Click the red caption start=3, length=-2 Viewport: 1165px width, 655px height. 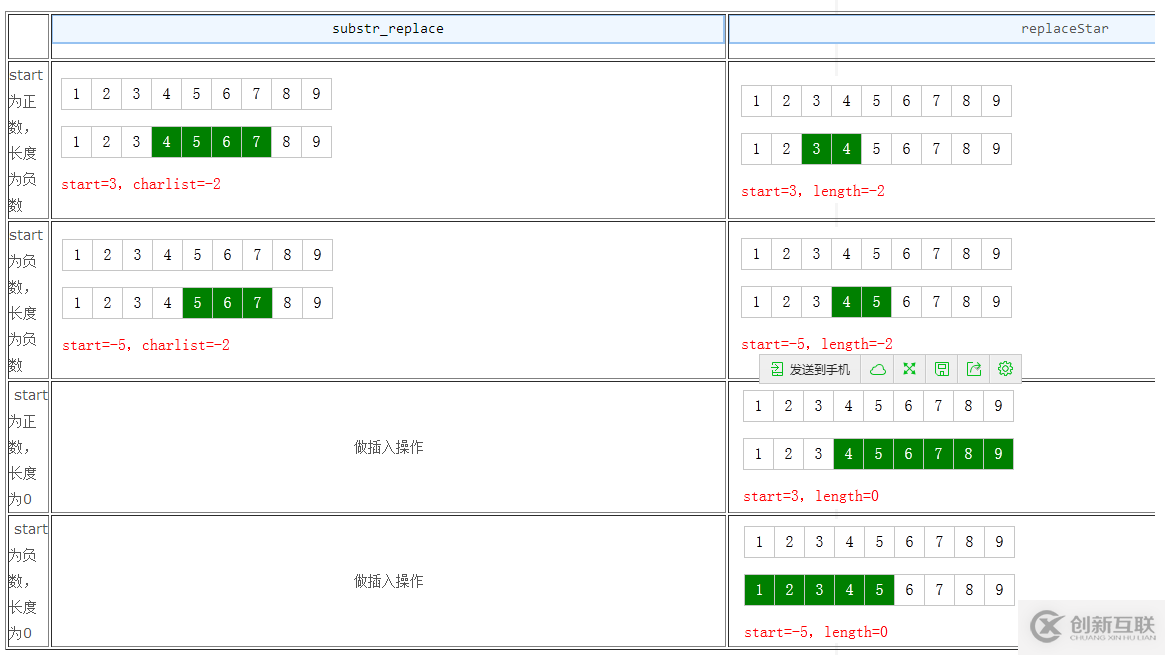pos(813,192)
